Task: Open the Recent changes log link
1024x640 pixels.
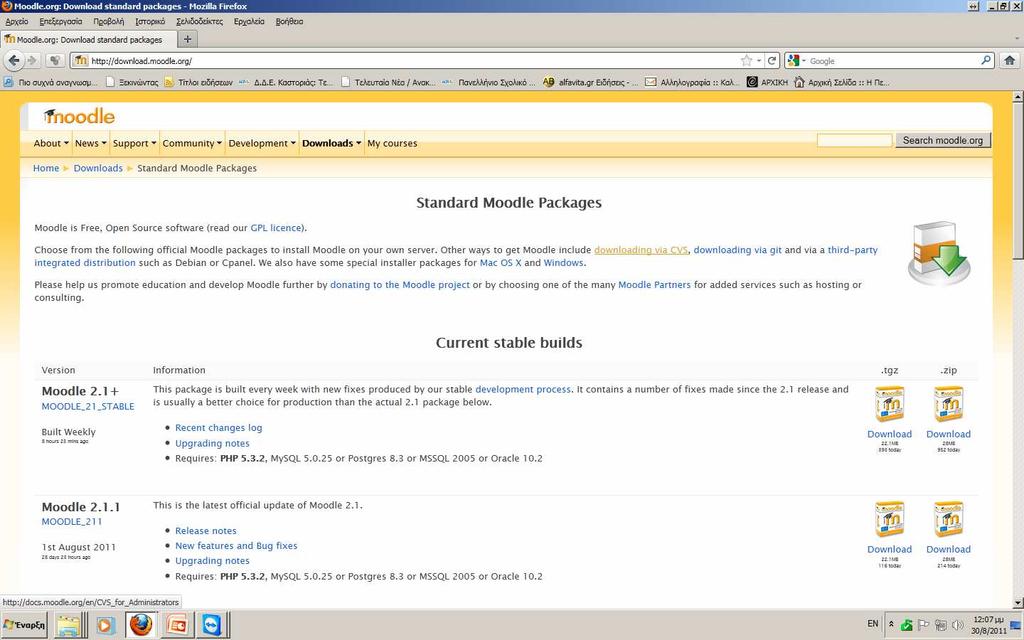Action: pyautogui.click(x=218, y=428)
